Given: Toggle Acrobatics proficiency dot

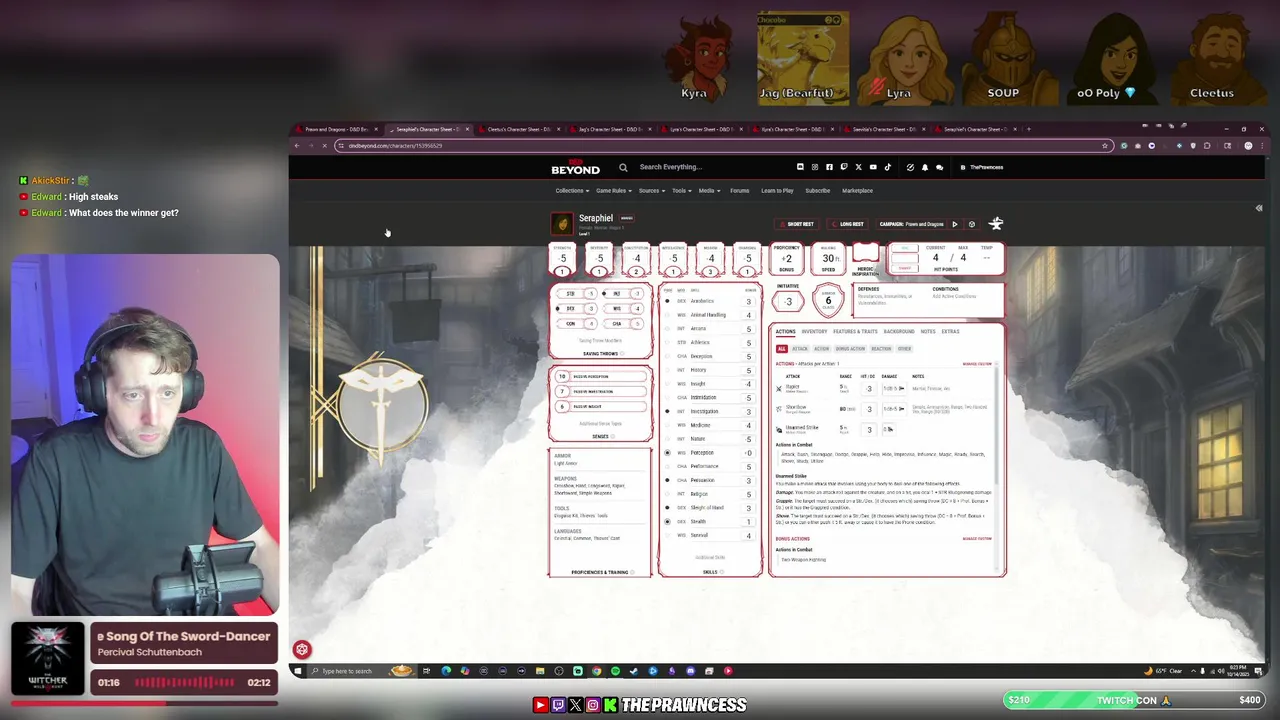Looking at the screenshot, I should (668, 301).
